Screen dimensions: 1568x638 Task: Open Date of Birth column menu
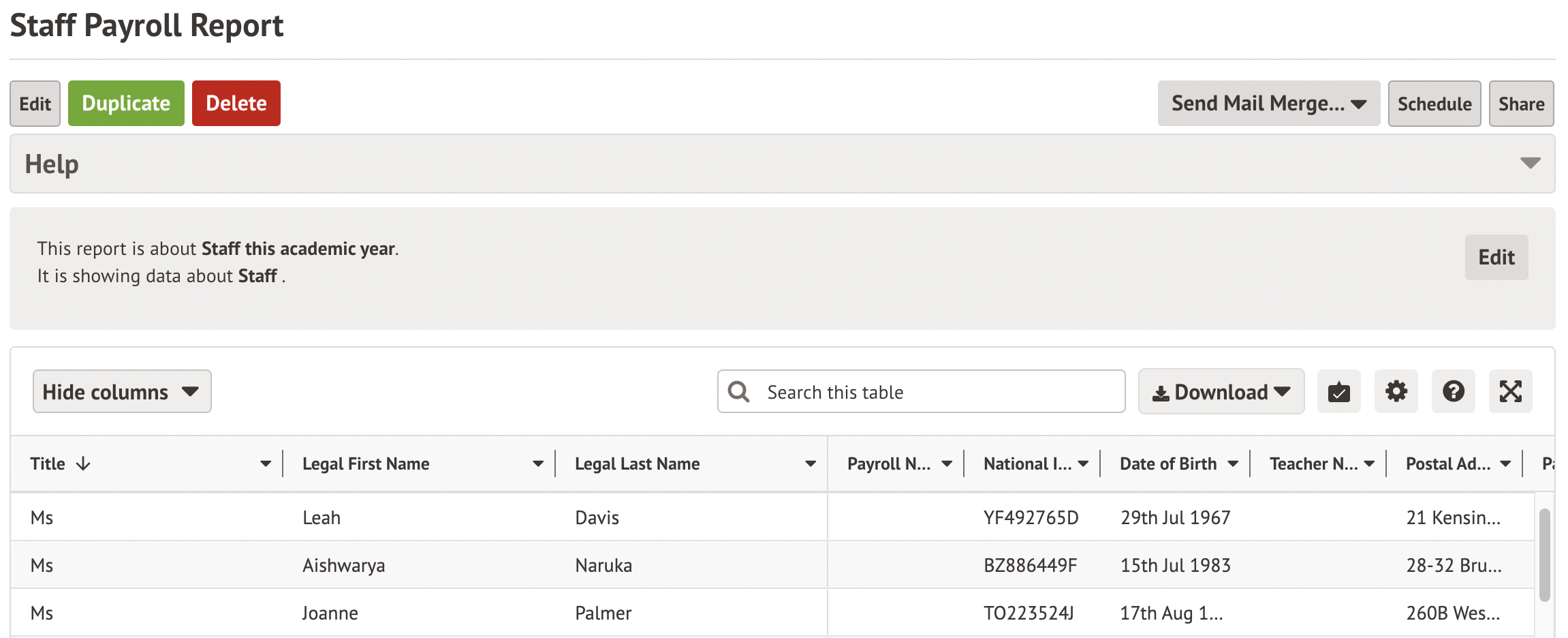1232,464
